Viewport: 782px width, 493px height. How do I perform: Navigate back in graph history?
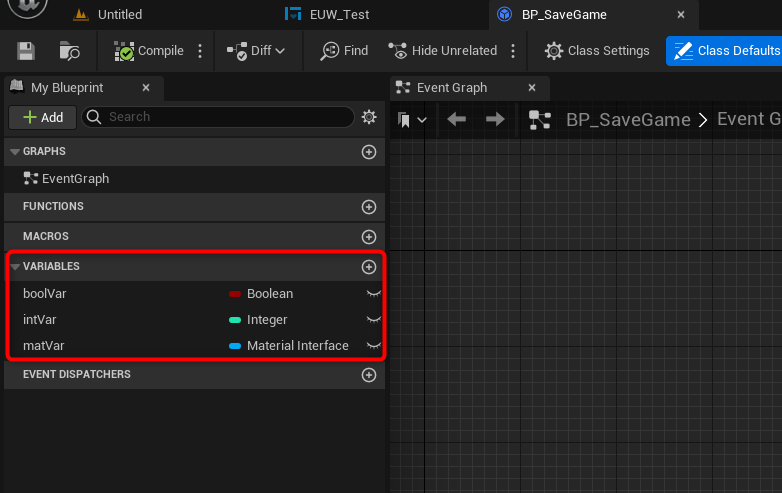(x=456, y=119)
